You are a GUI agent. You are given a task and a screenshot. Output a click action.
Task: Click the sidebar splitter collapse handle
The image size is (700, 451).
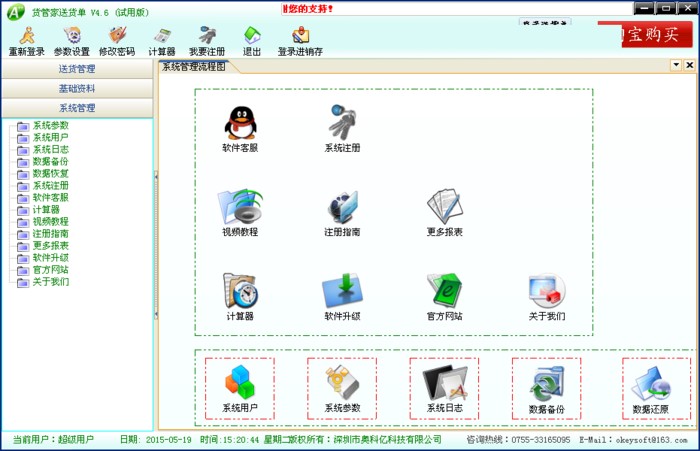coord(156,246)
